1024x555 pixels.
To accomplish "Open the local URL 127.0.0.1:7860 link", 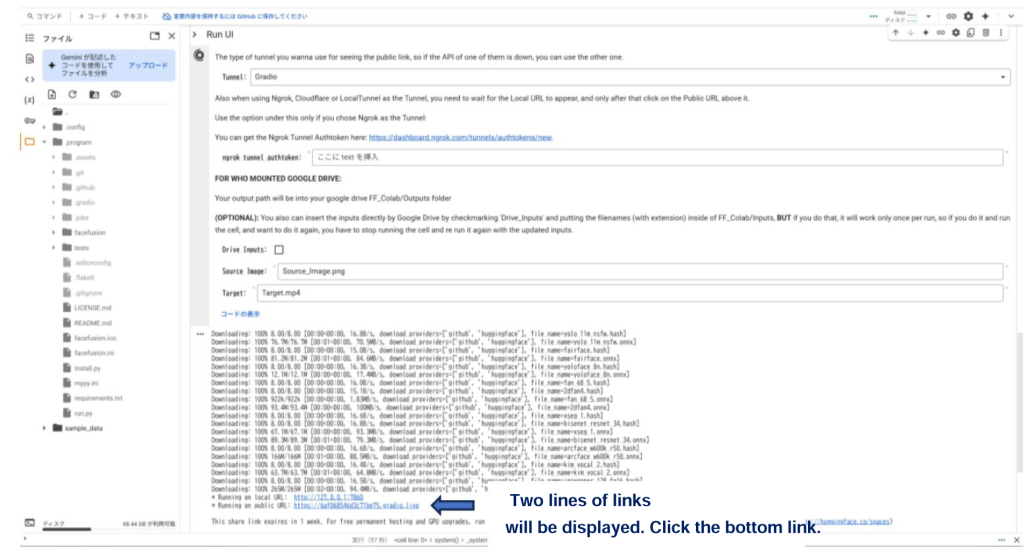I will (x=328, y=498).
